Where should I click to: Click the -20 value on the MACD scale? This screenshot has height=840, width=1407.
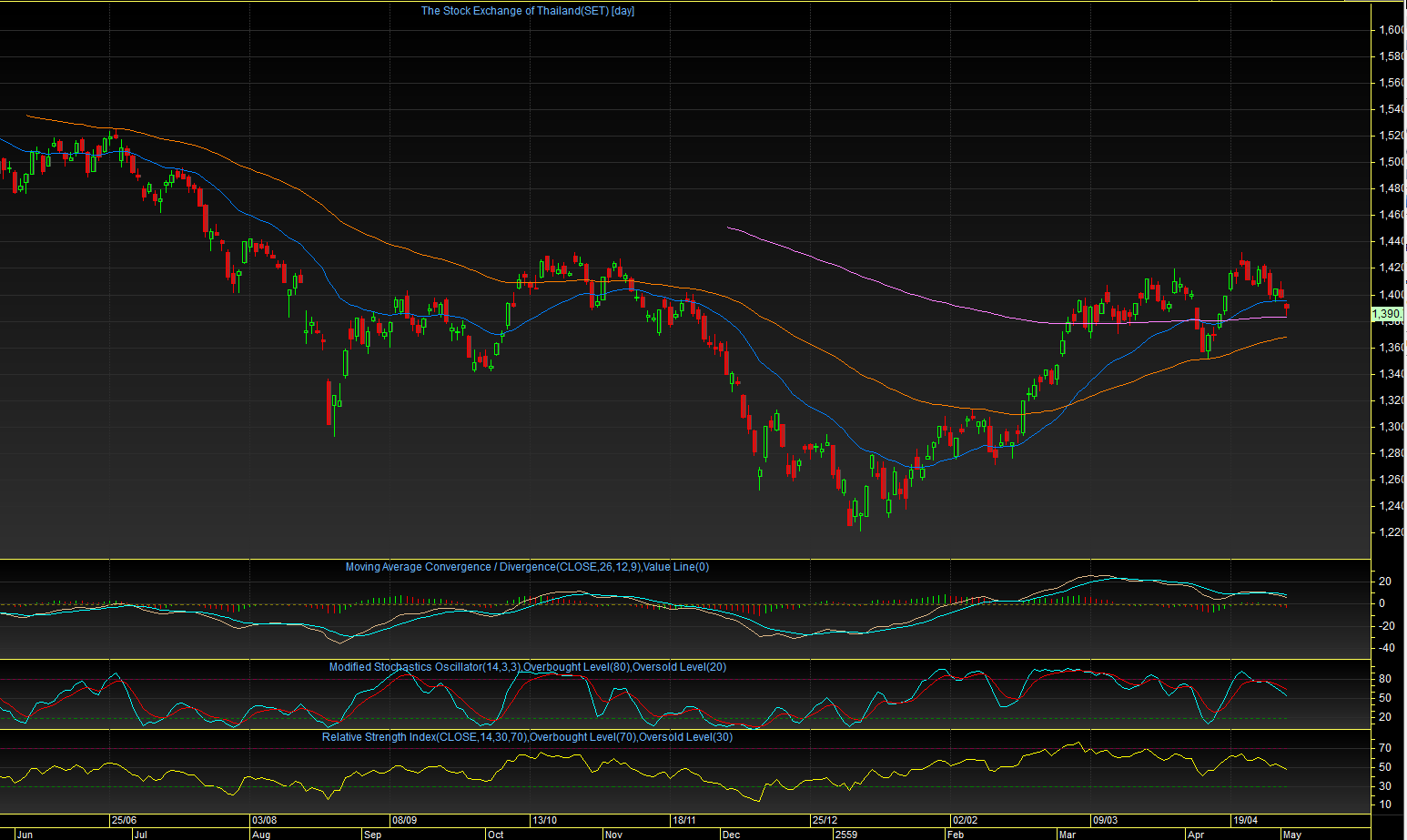[1387, 626]
